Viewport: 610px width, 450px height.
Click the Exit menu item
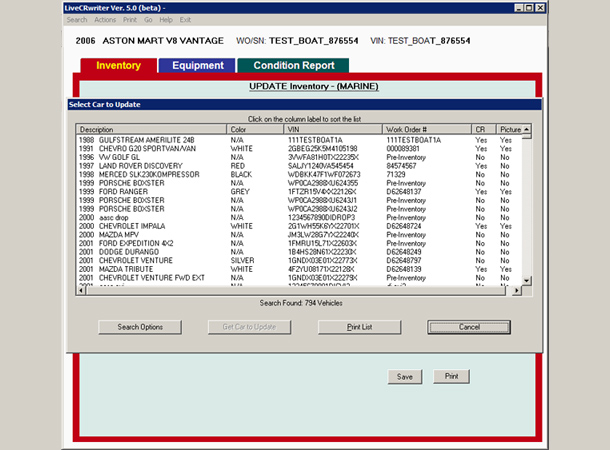(x=185, y=20)
